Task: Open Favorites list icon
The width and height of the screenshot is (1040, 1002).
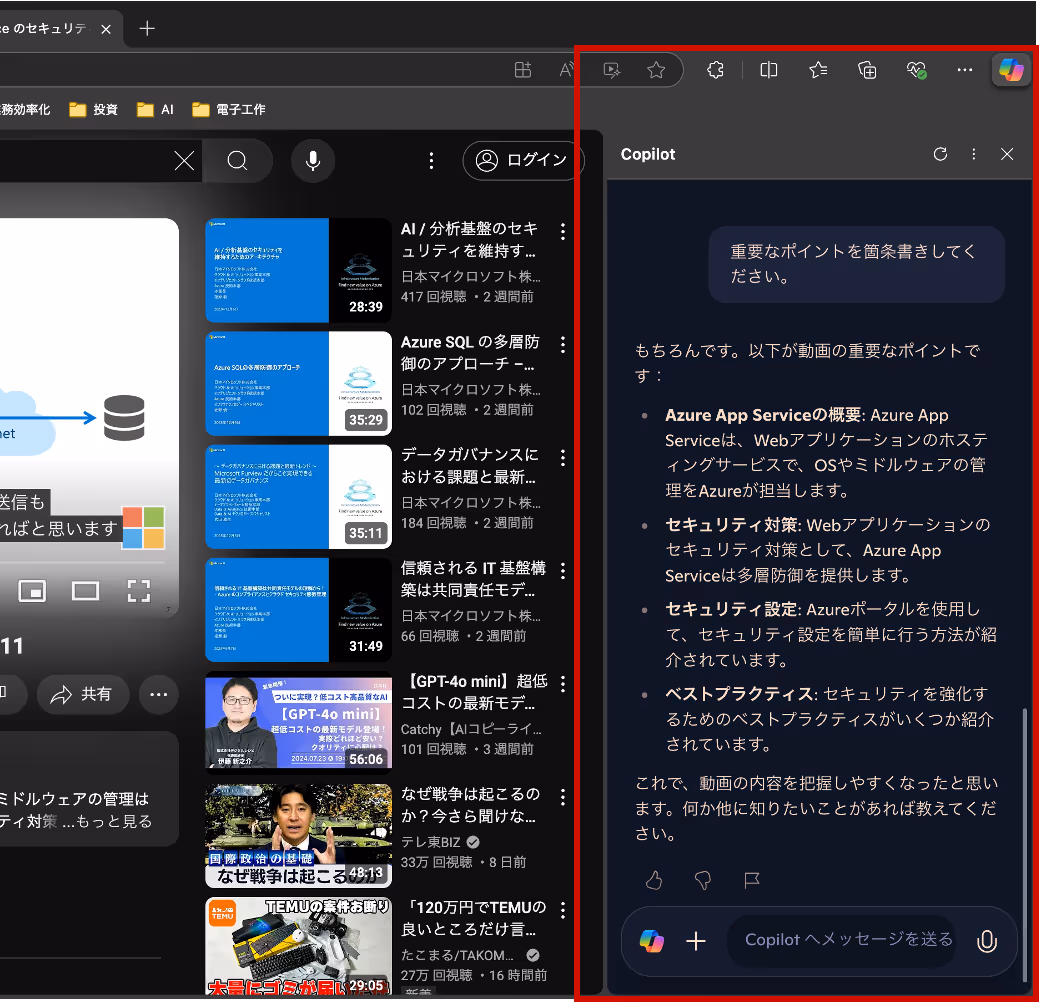Action: 818,70
